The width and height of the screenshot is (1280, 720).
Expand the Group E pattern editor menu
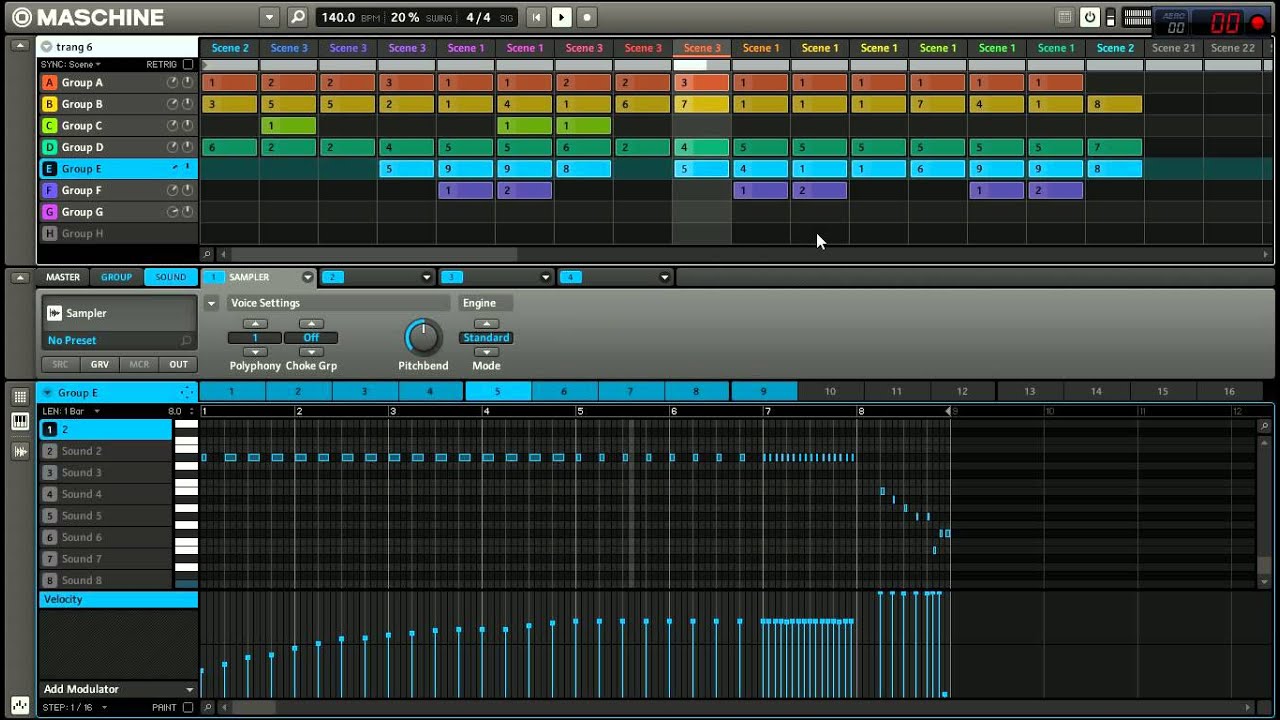pyautogui.click(x=45, y=393)
